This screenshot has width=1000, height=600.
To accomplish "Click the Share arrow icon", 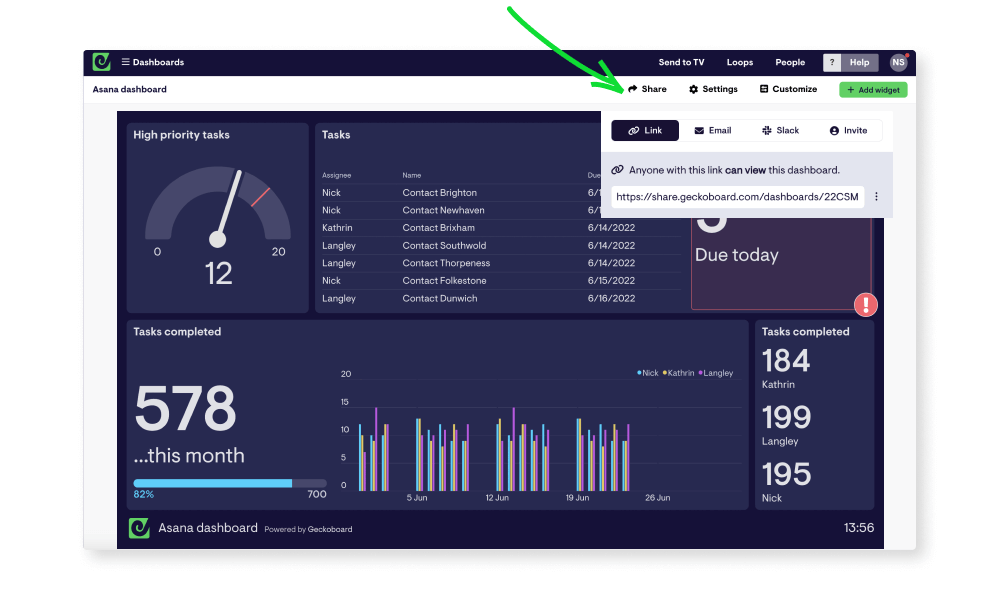I will coord(632,89).
